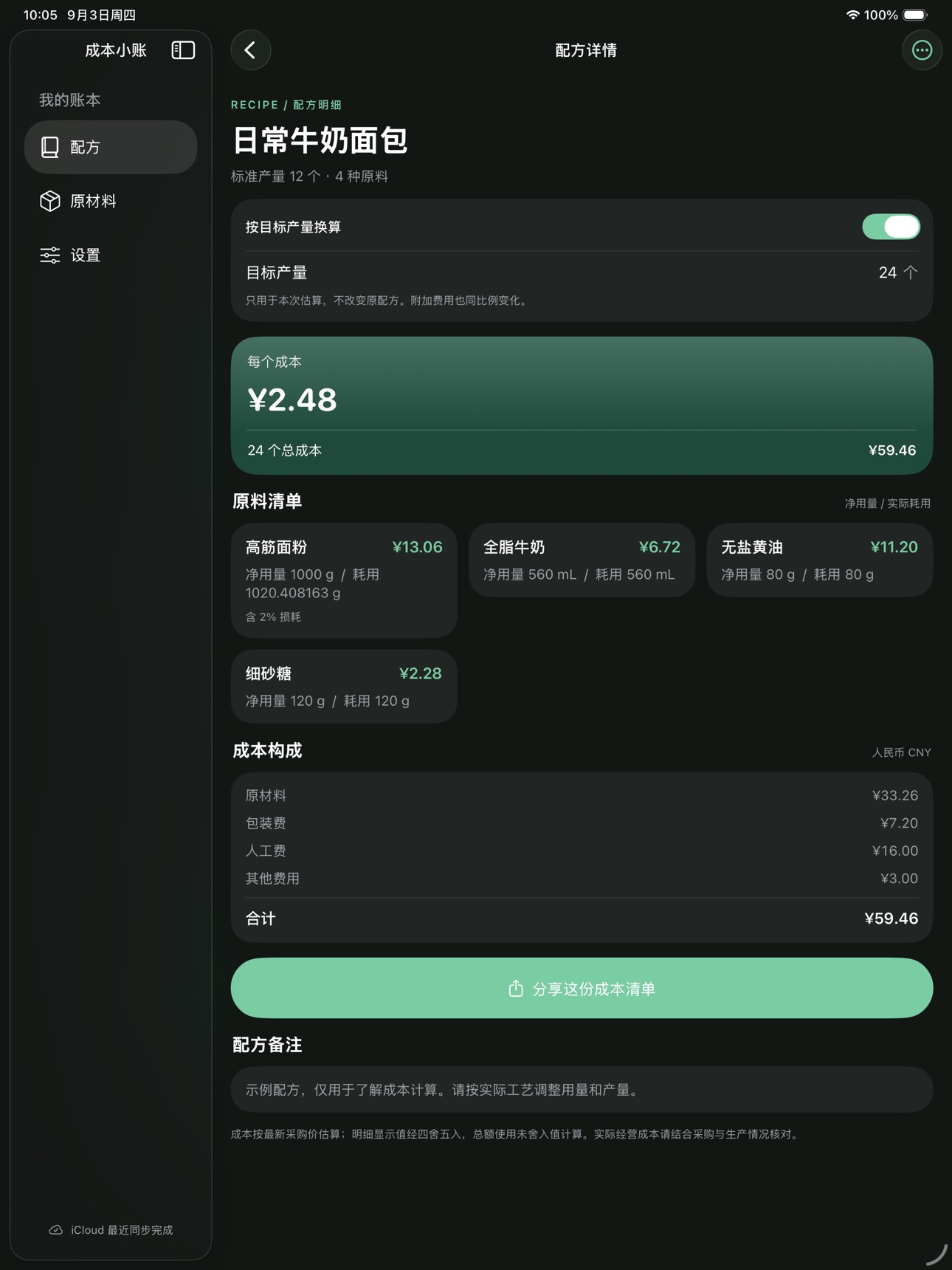This screenshot has width=952, height=1270.
Task: Turn off 按目标产量换算 switch
Action: pyautogui.click(x=891, y=227)
